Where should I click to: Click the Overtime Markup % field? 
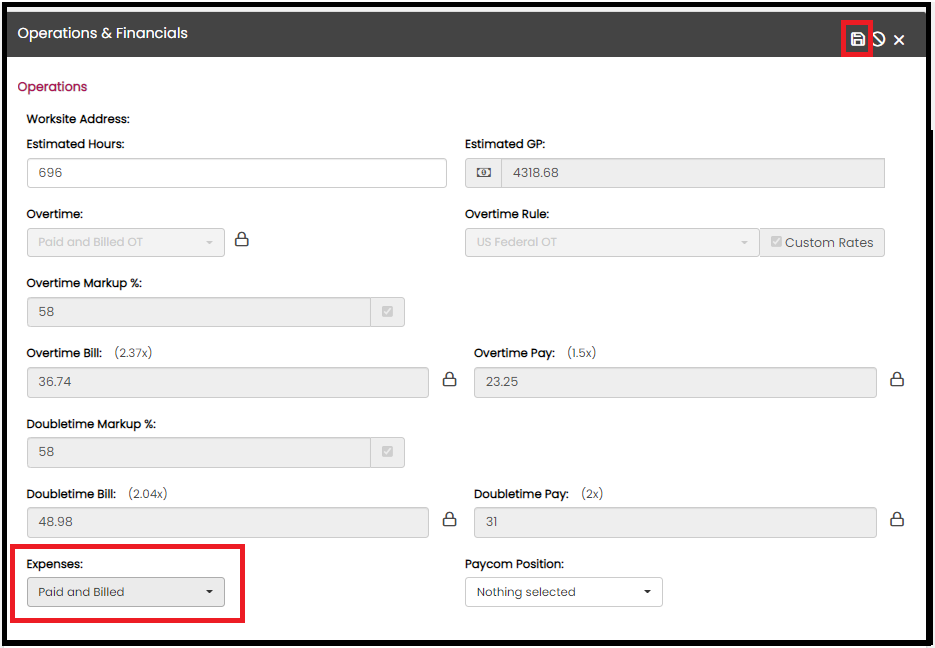pos(199,312)
